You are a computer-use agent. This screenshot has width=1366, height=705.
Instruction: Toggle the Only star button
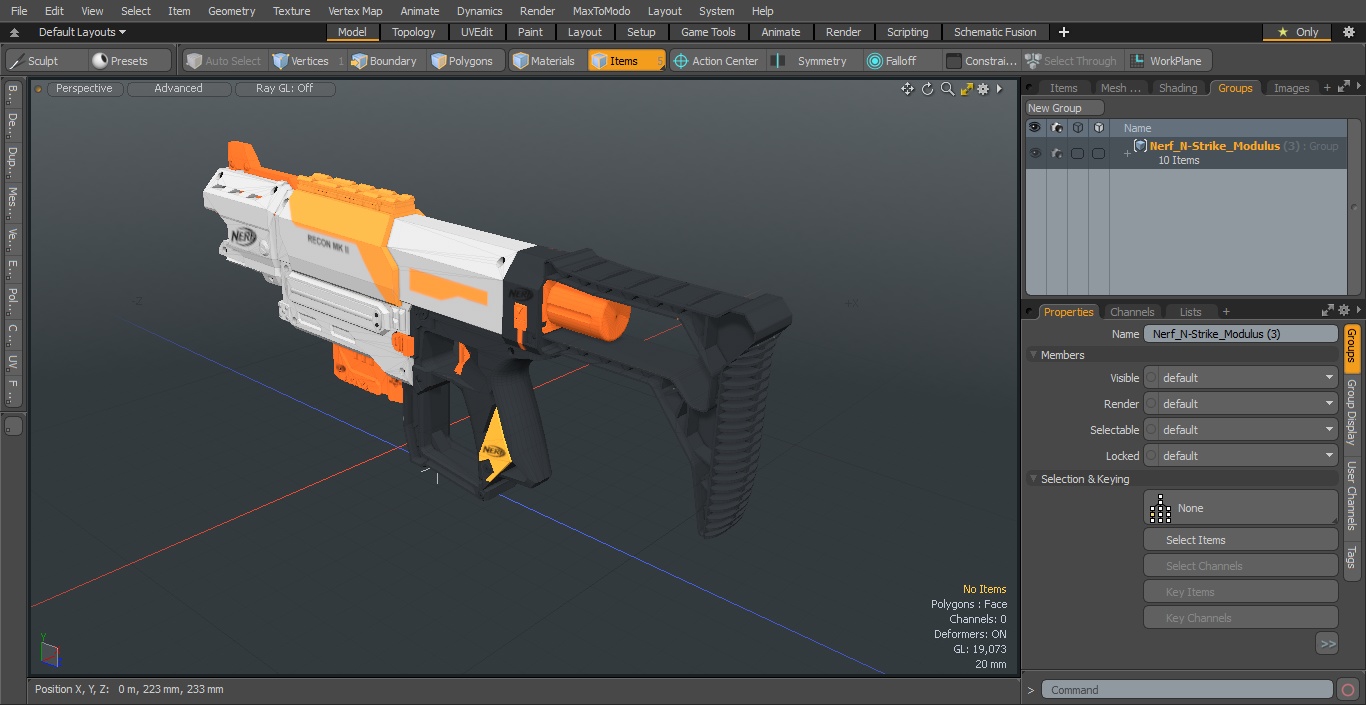coord(1297,32)
